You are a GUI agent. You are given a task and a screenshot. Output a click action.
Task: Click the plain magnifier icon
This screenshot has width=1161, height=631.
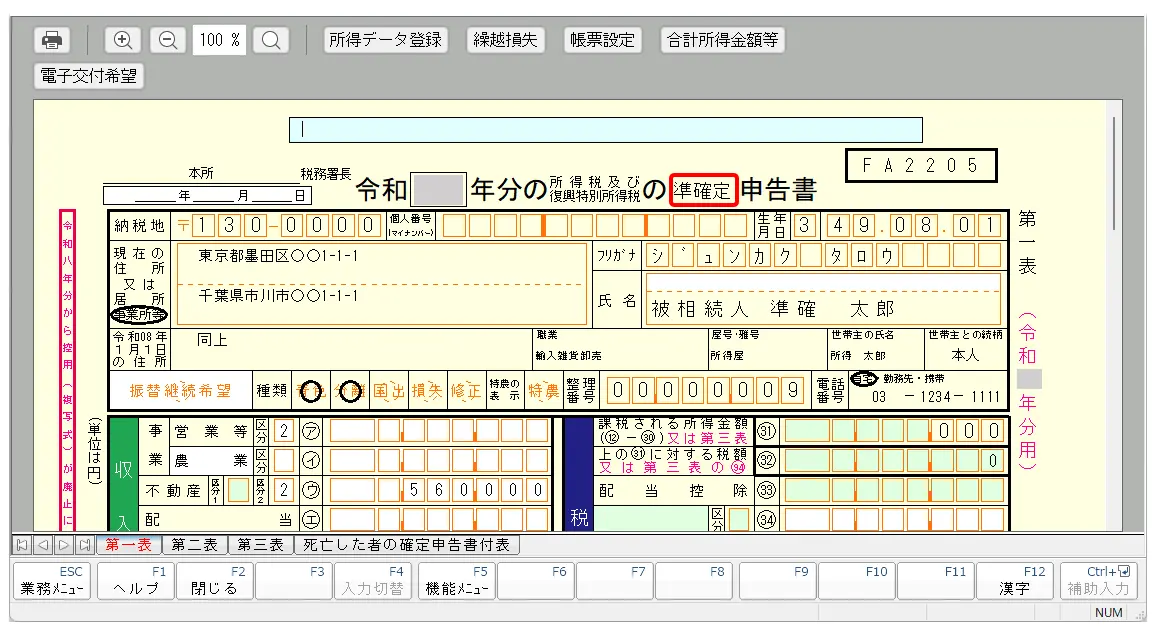[270, 40]
